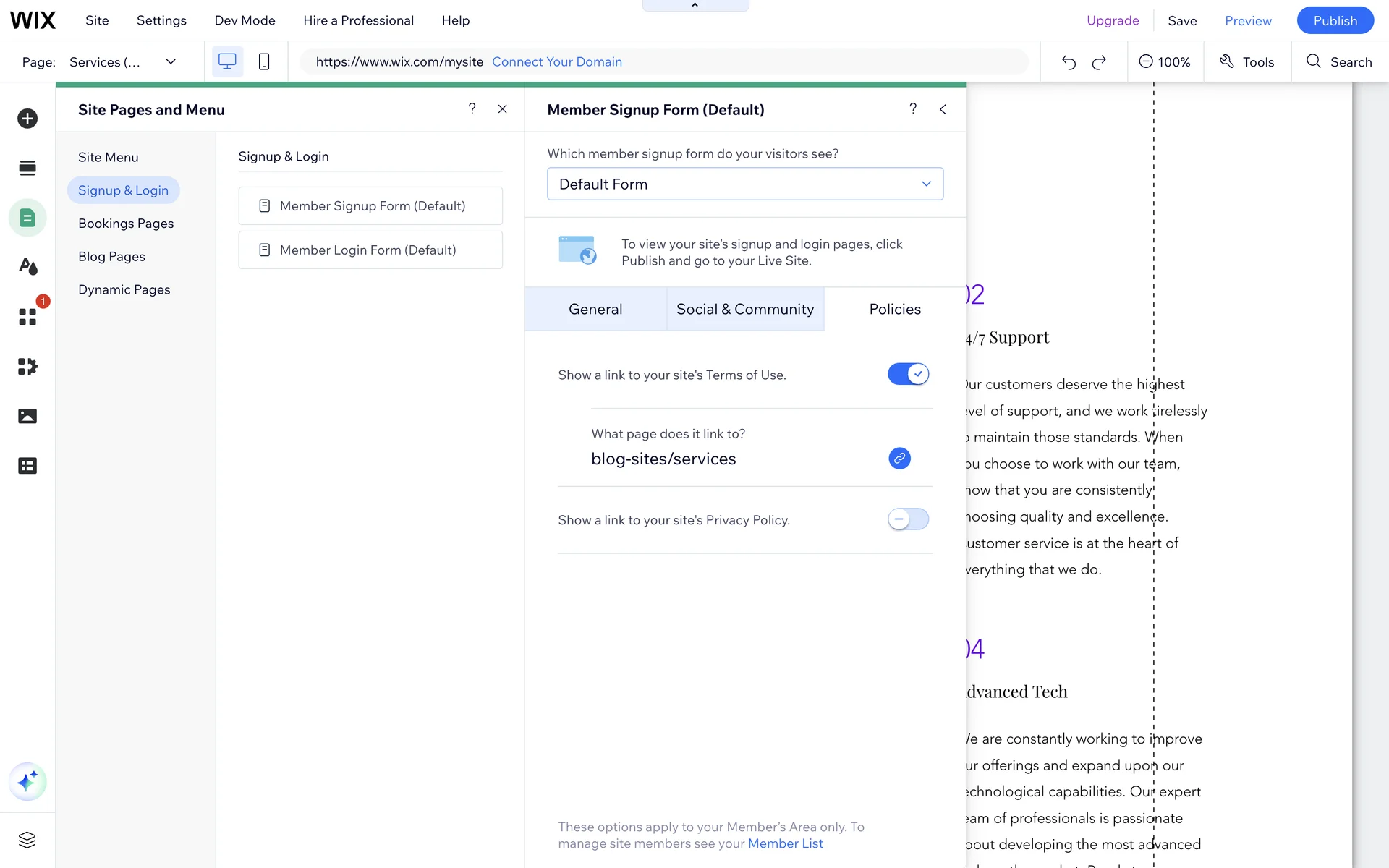Open the AI assistant sparkle icon

(27, 782)
